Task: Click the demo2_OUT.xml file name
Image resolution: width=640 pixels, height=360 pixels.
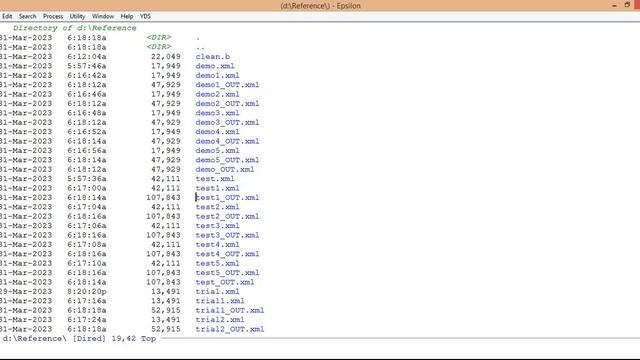Action: pyautogui.click(x=227, y=104)
